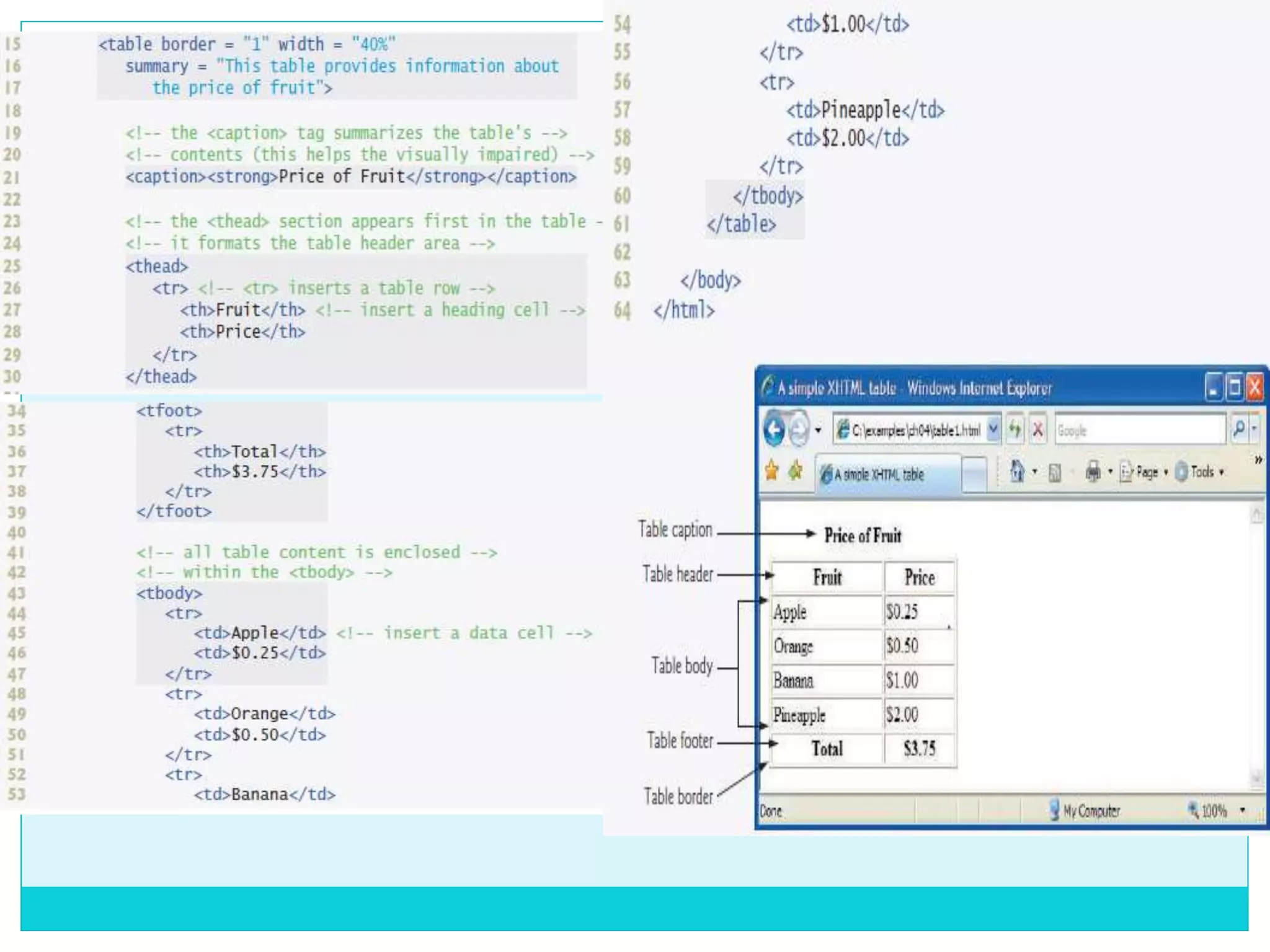Expand the search provider options arrow
This screenshot has height=952, width=1270.
point(1254,428)
